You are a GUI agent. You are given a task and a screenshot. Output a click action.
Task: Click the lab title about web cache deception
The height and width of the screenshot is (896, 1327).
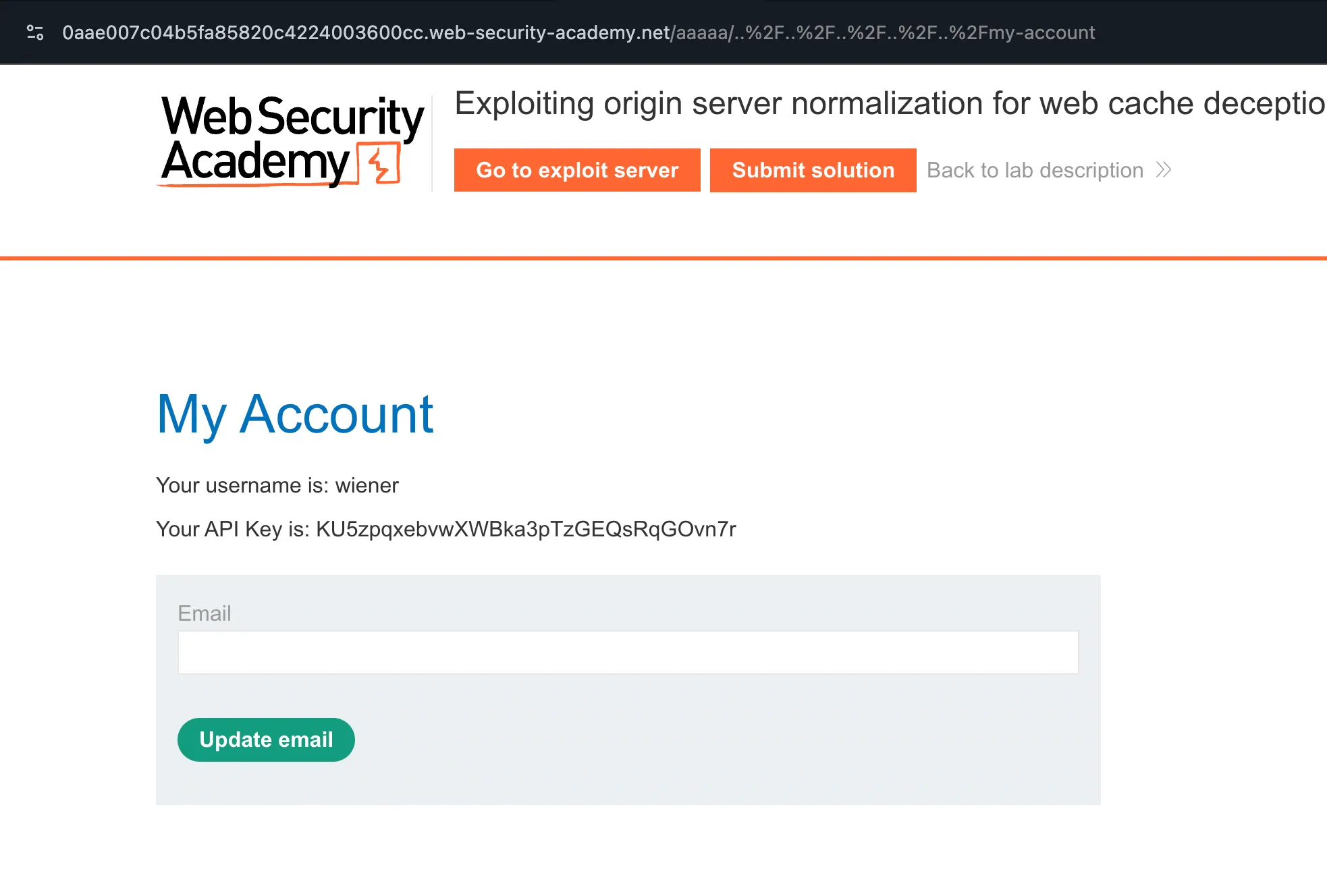point(890,104)
